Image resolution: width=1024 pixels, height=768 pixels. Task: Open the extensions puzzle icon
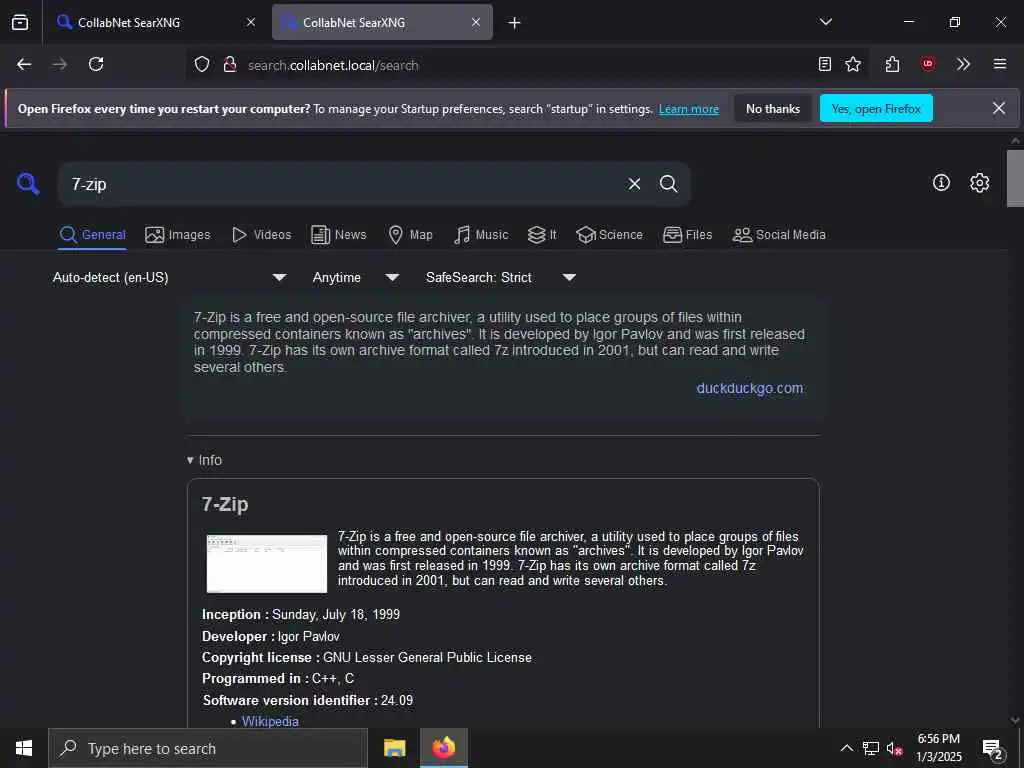coord(893,64)
